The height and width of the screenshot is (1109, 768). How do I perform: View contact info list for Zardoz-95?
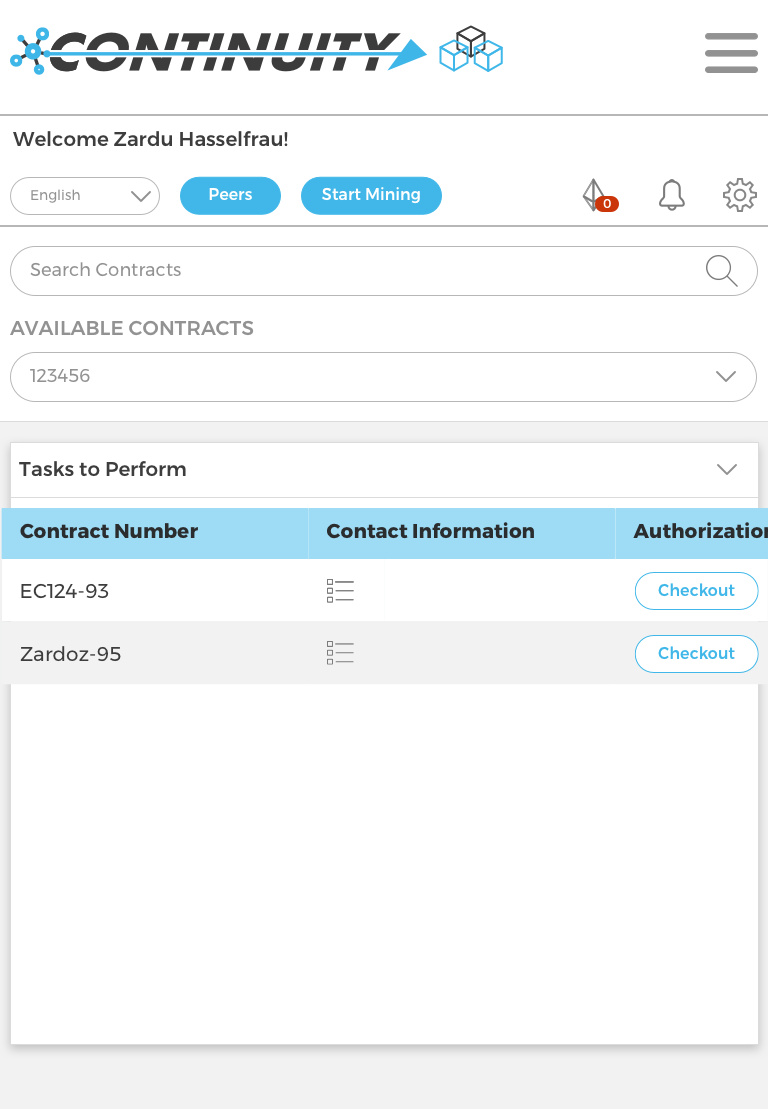(x=340, y=653)
